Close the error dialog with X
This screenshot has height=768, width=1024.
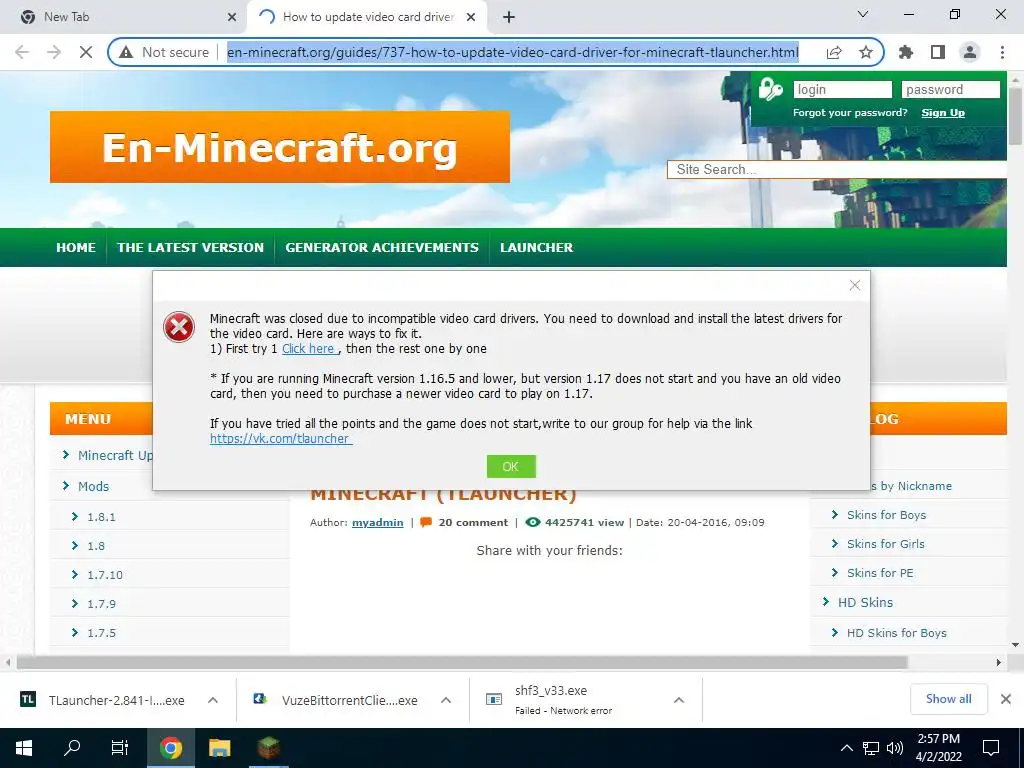pos(854,285)
